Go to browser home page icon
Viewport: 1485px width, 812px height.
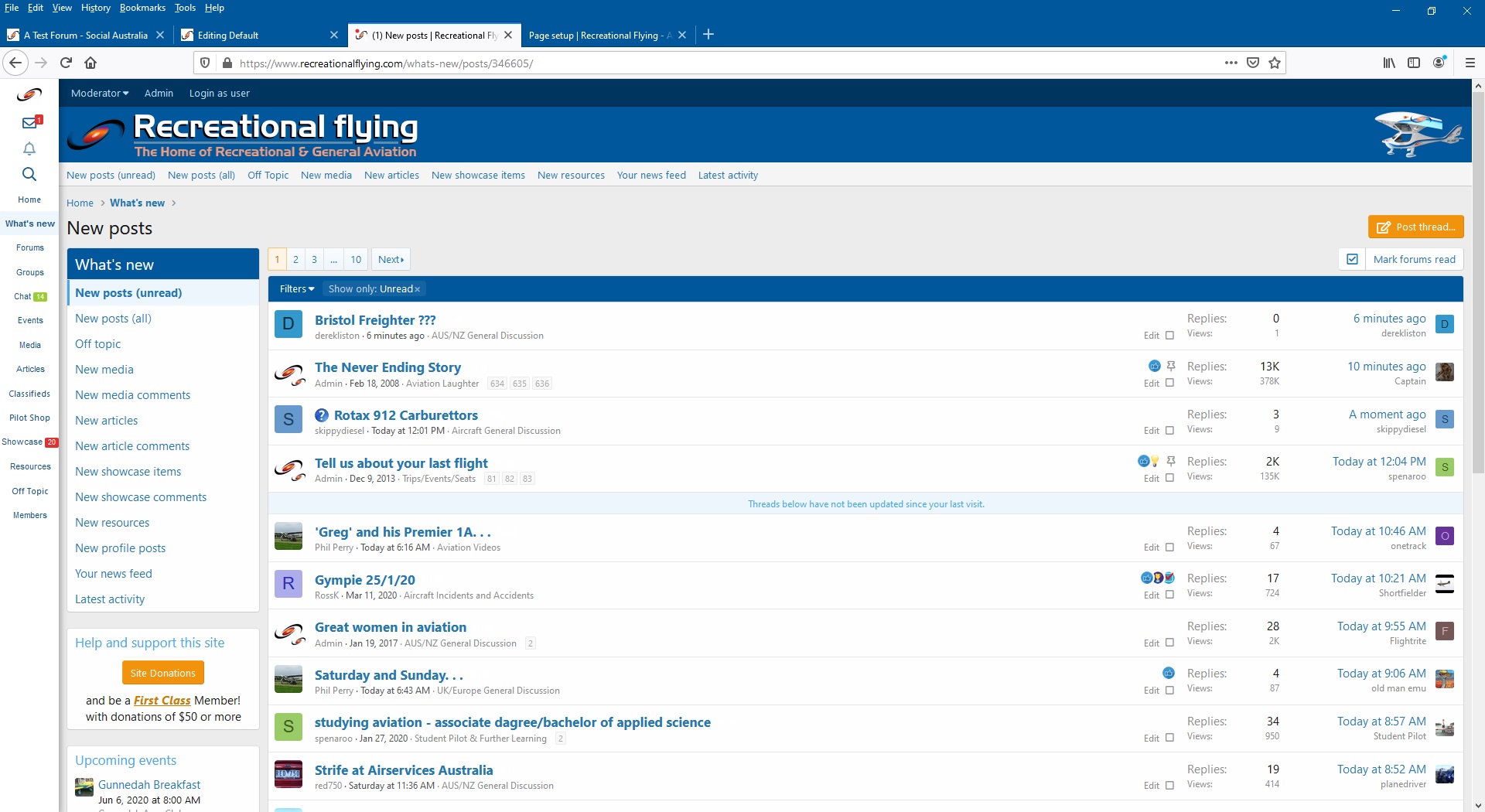[x=90, y=63]
